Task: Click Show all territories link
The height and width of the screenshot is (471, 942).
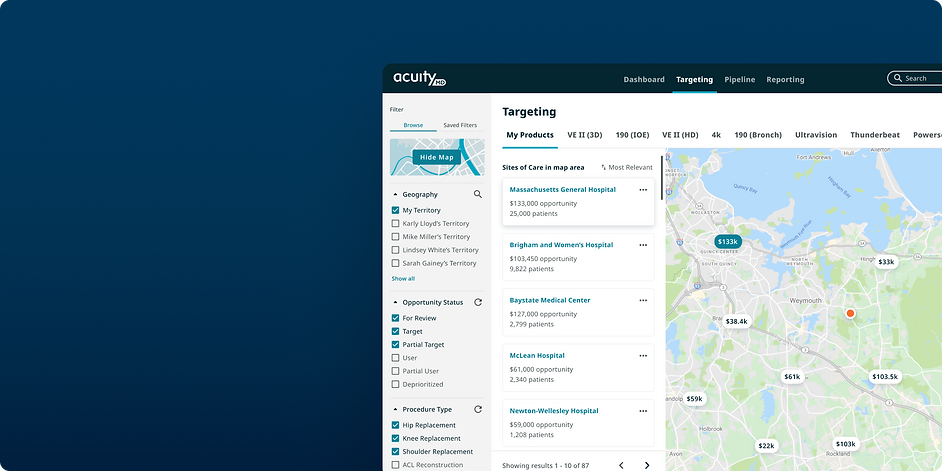Action: pos(403,279)
